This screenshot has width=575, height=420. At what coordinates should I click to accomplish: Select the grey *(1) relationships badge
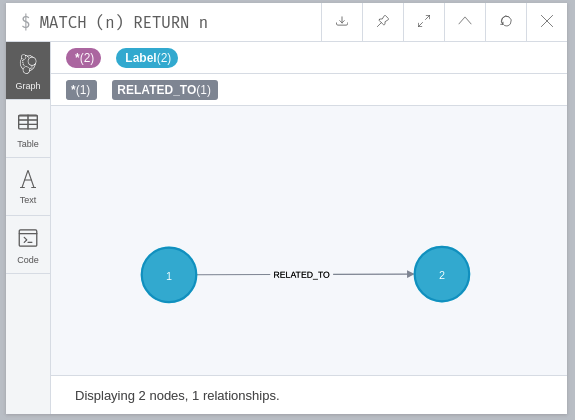[x=81, y=90]
